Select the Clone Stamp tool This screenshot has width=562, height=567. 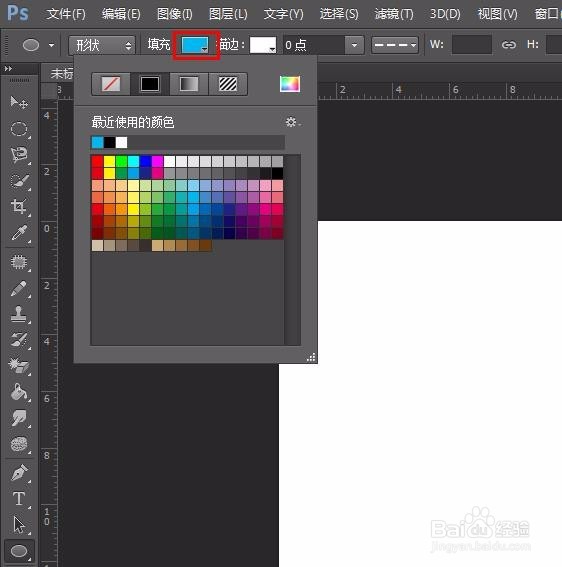pyautogui.click(x=19, y=314)
